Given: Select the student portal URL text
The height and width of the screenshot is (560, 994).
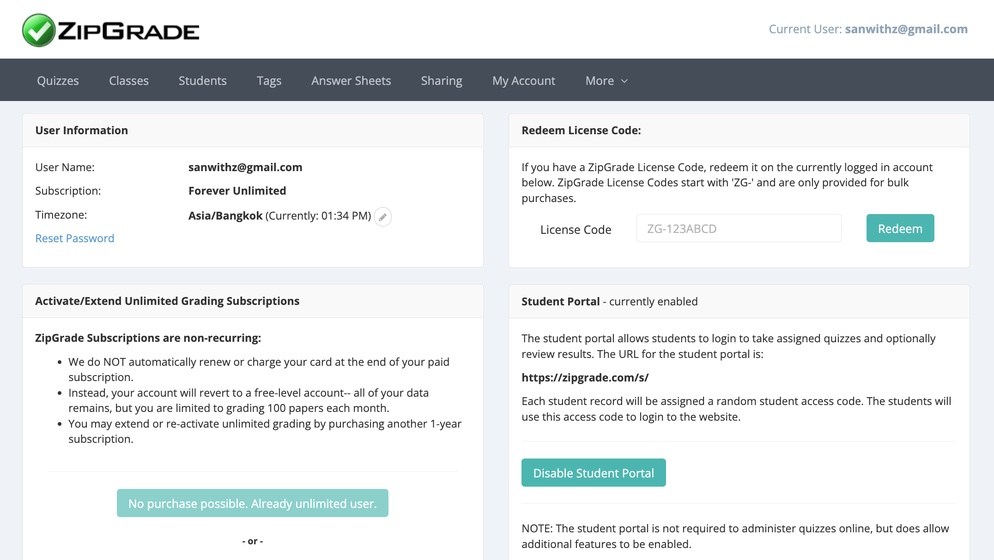Looking at the screenshot, I should pos(585,378).
